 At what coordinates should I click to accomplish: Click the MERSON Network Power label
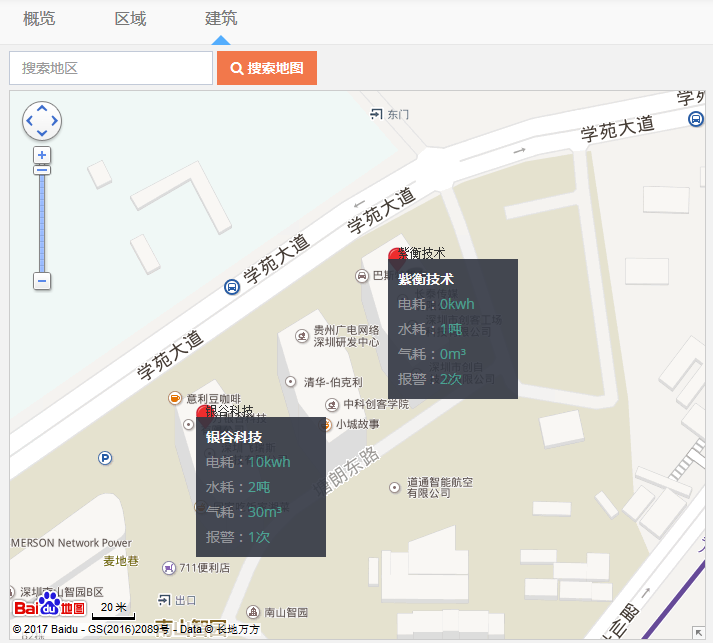point(71,543)
